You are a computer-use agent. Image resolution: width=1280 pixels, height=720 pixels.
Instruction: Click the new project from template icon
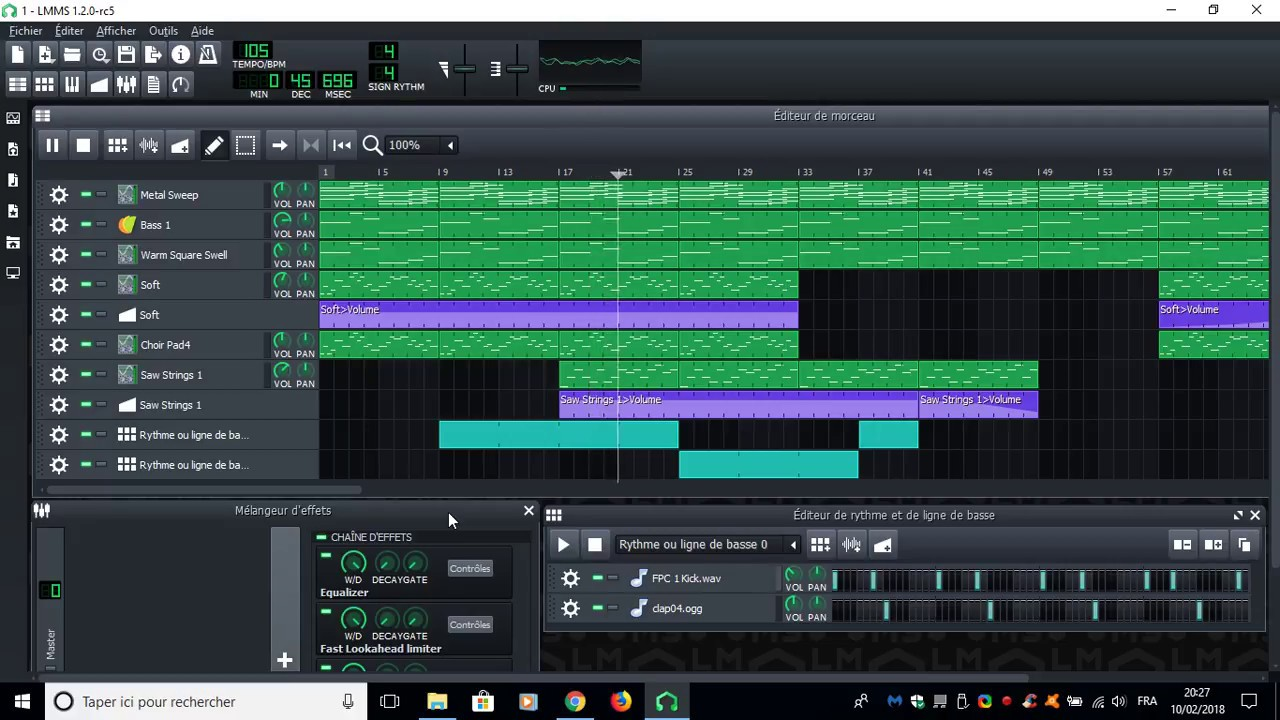coord(45,55)
